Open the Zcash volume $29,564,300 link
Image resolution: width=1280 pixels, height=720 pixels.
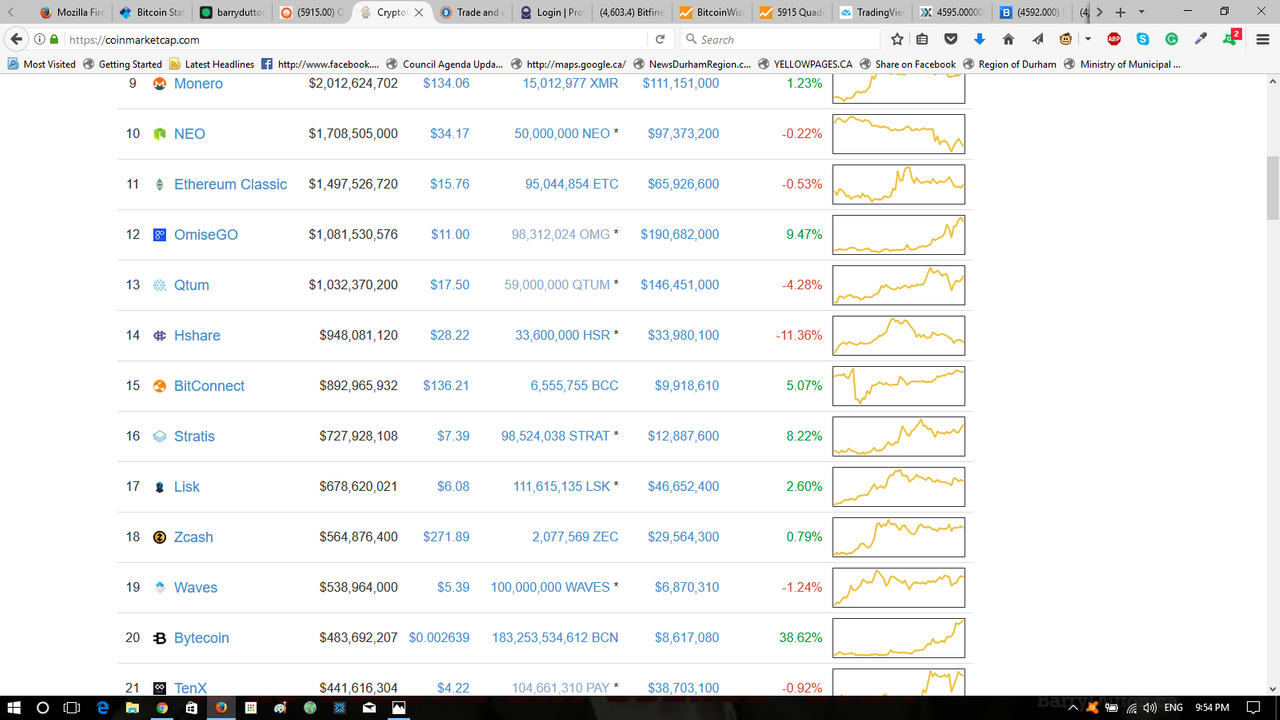[683, 537]
